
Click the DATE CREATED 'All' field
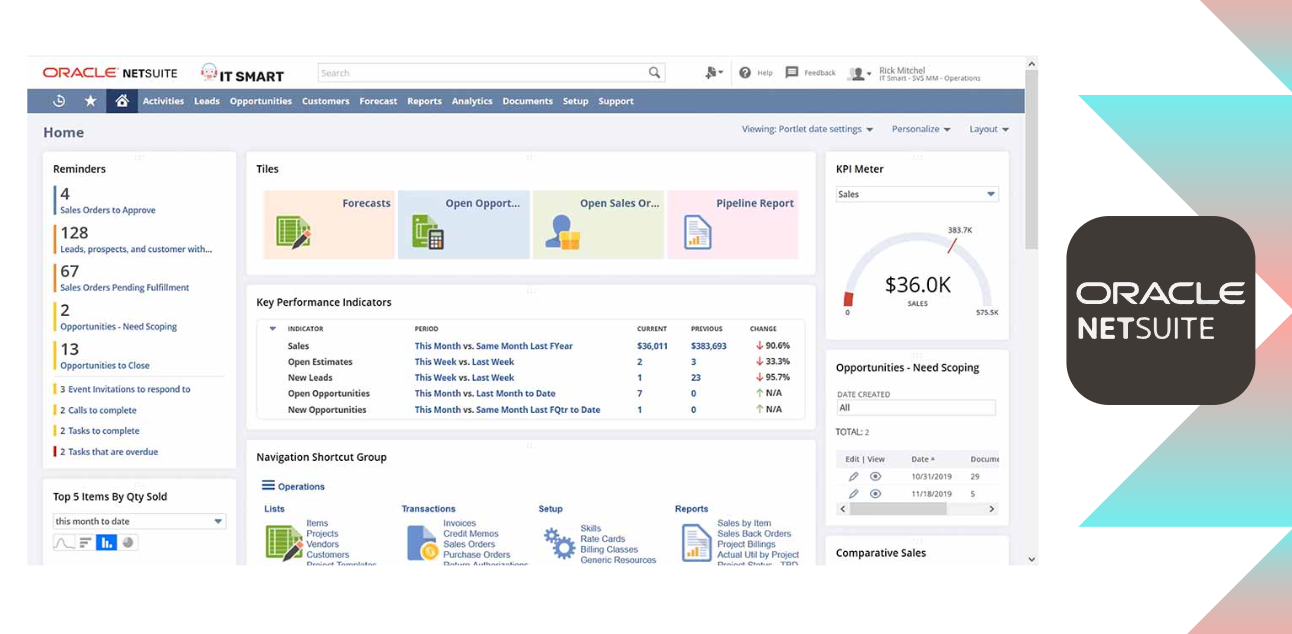click(x=916, y=408)
